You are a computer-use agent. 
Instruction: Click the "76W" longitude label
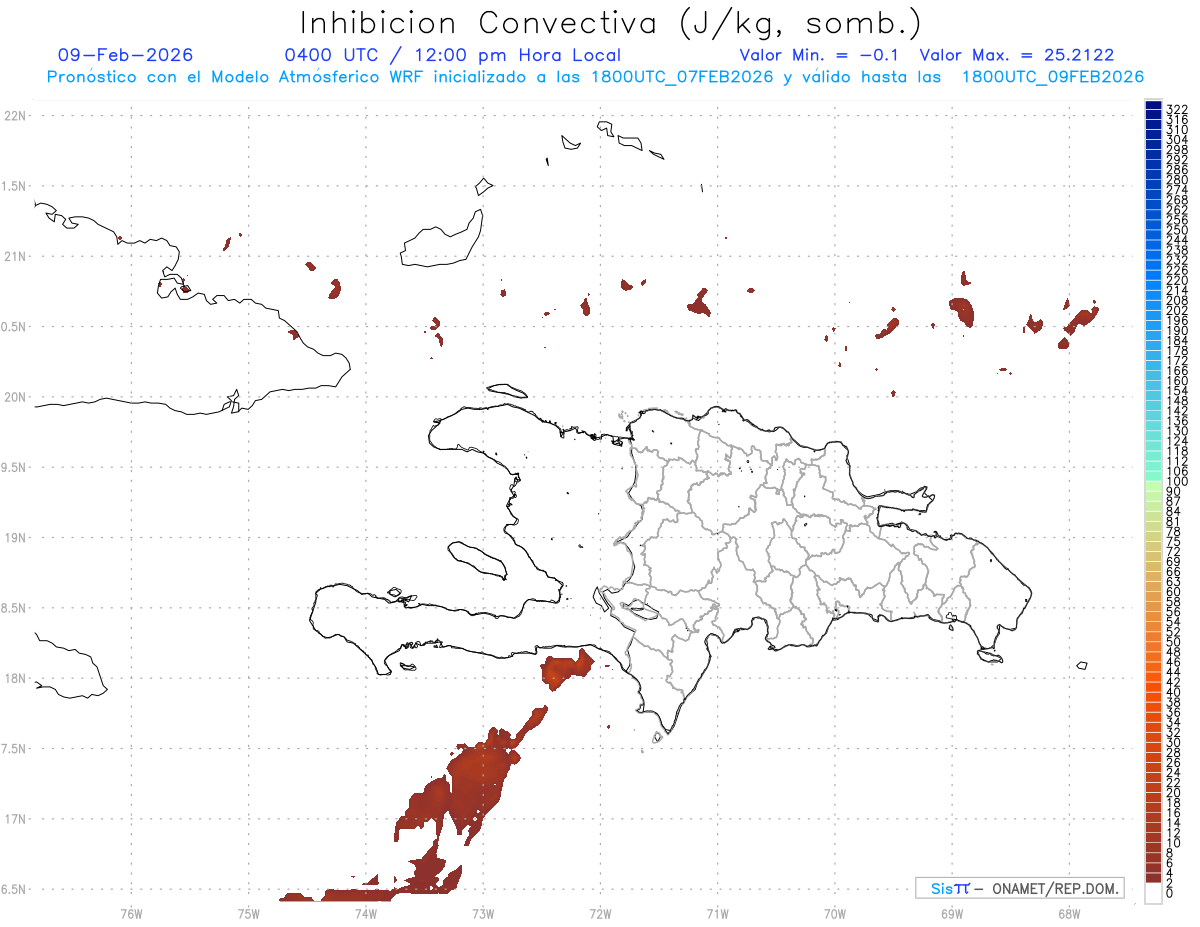[131, 914]
